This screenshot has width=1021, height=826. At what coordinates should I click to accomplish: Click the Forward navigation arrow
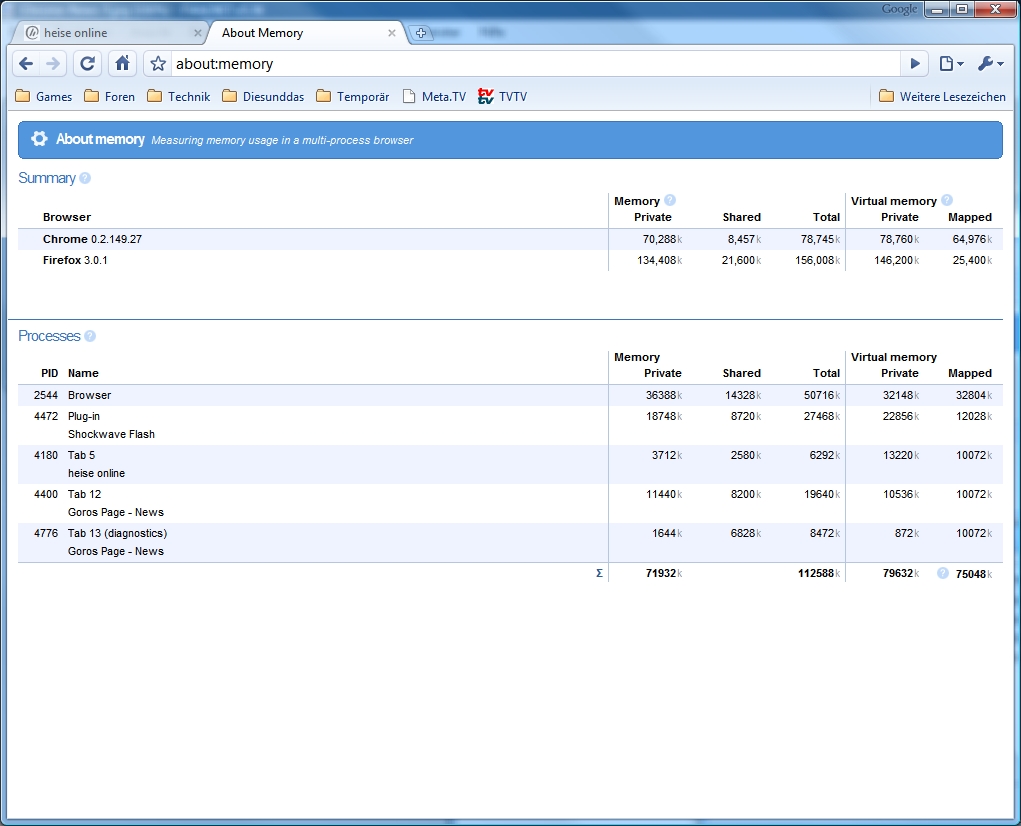click(52, 64)
